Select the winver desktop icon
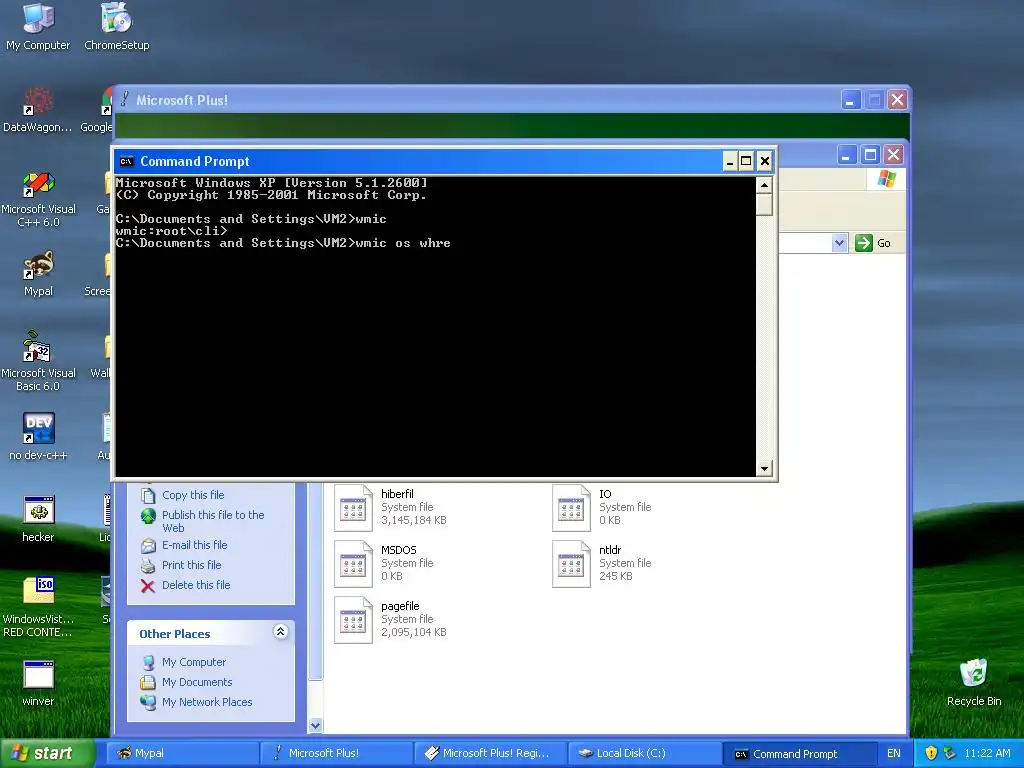This screenshot has width=1024, height=768. (38, 682)
